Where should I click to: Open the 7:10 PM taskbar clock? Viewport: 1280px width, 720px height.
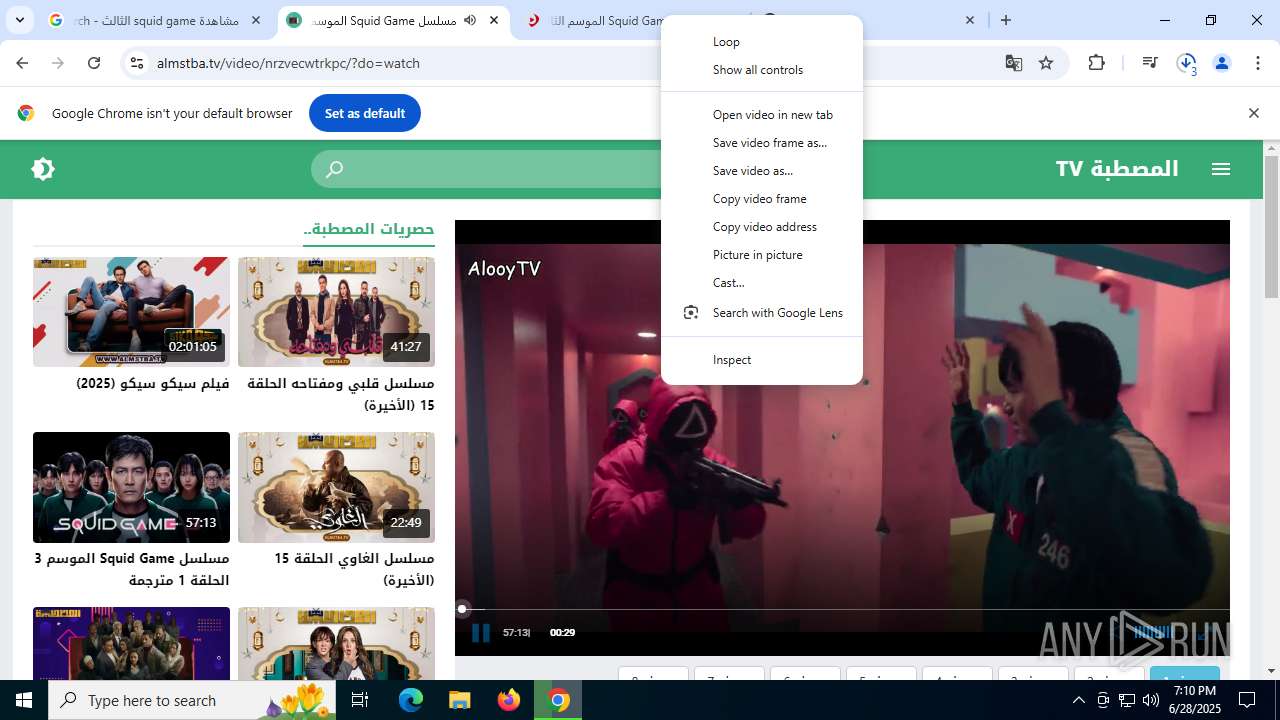(x=1195, y=700)
